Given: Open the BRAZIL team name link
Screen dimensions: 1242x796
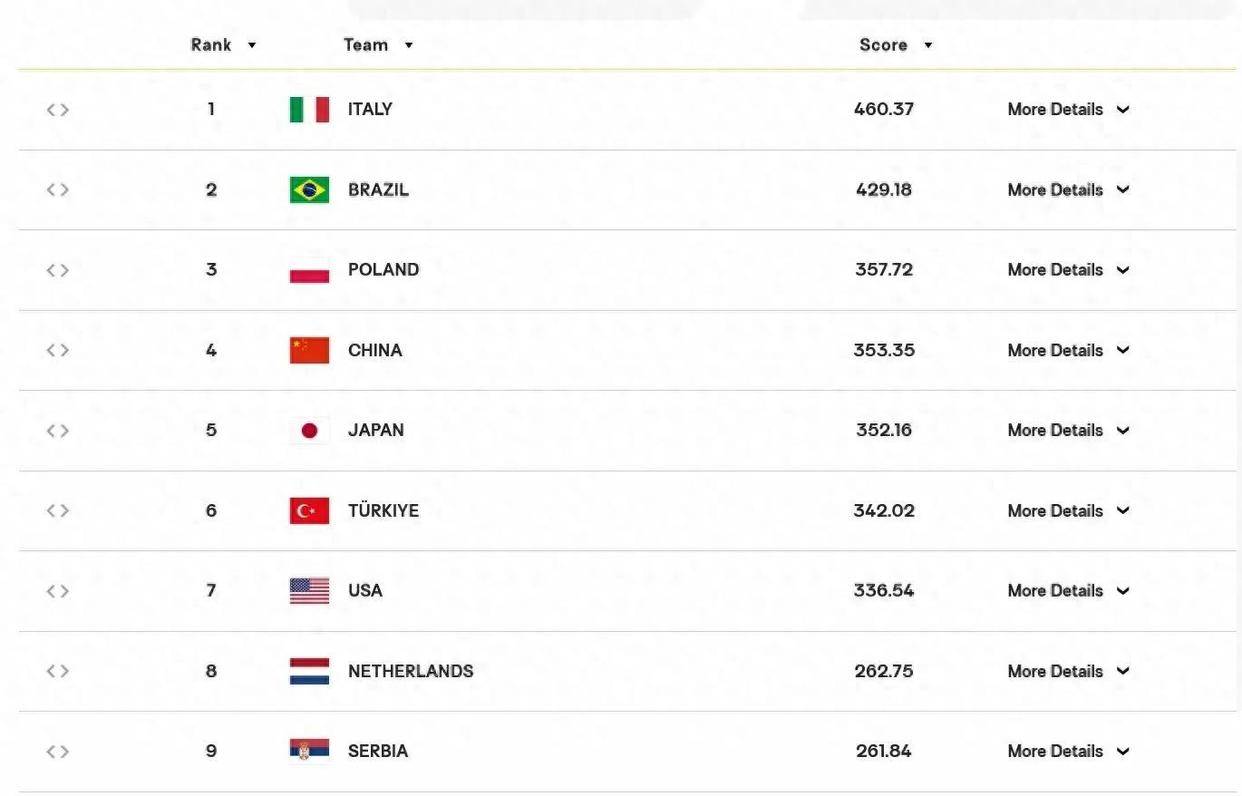Looking at the screenshot, I should coord(378,190).
